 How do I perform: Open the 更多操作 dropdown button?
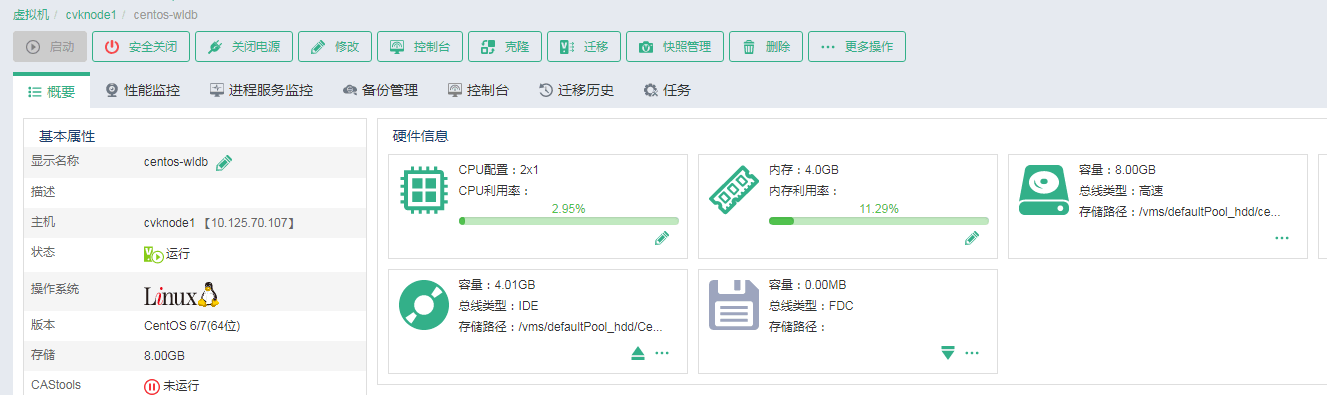[x=857, y=47]
